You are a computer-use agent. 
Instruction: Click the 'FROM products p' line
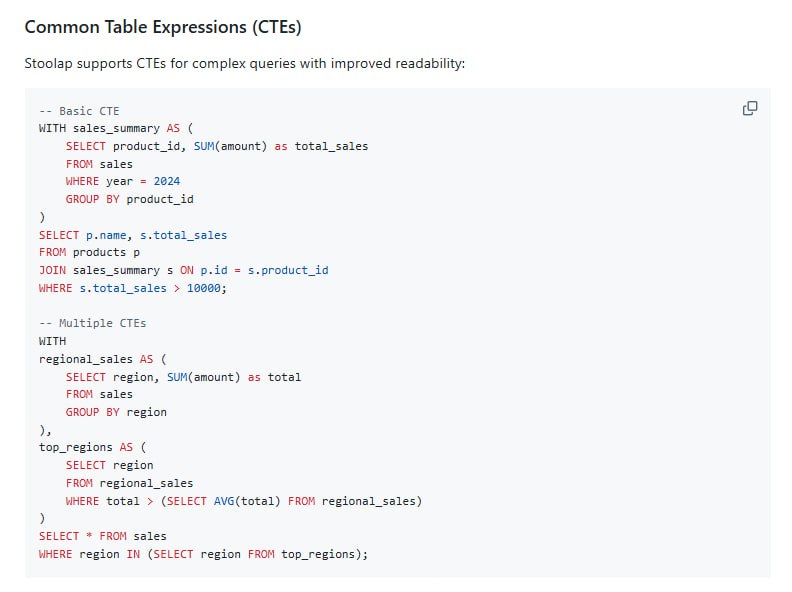(x=89, y=252)
